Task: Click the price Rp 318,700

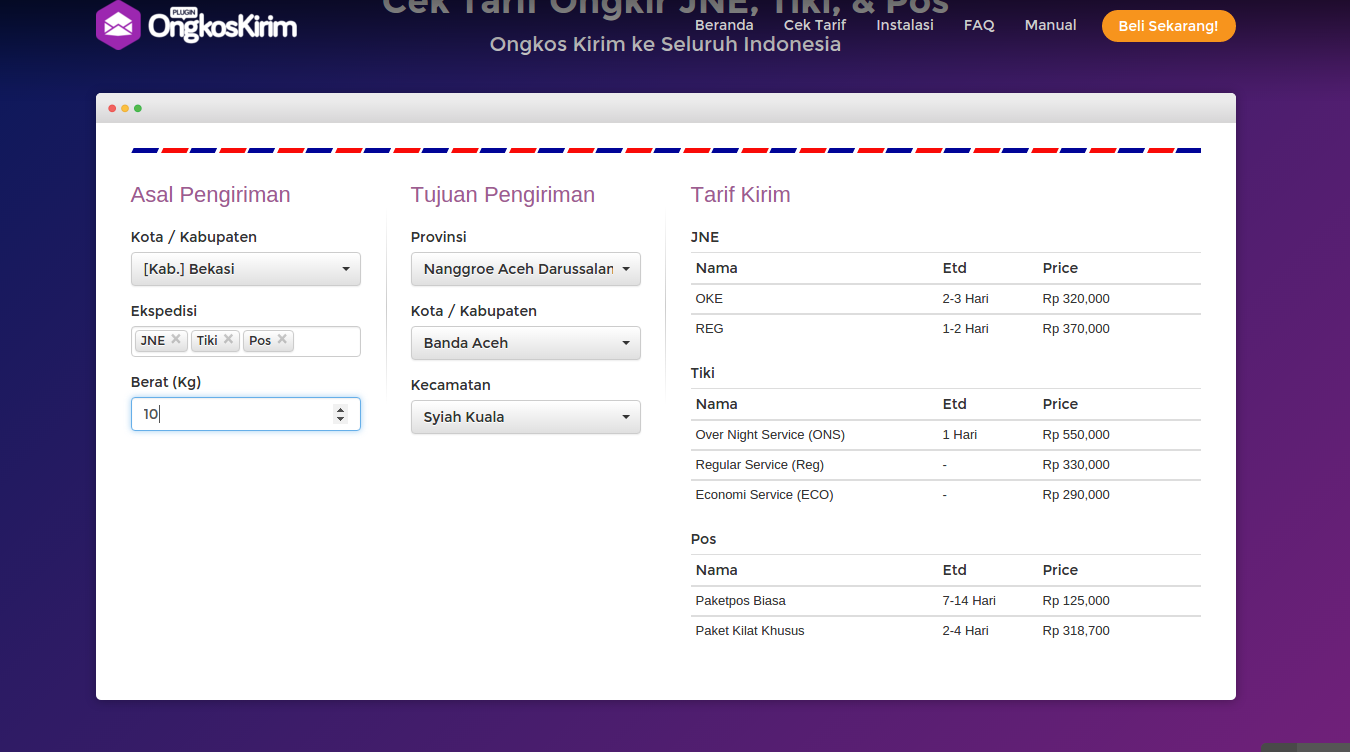Action: pyautogui.click(x=1076, y=631)
